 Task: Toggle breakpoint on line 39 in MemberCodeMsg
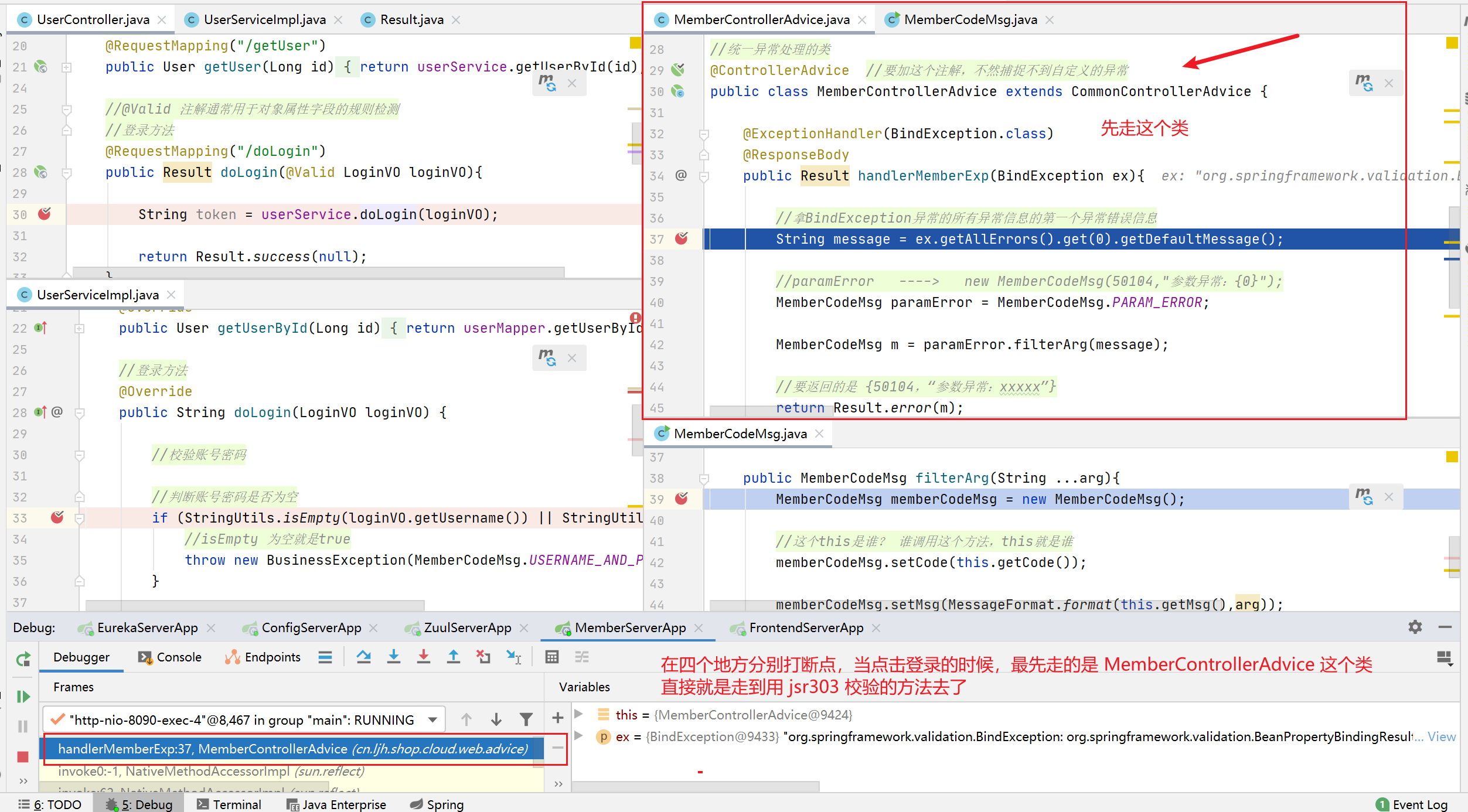(681, 499)
